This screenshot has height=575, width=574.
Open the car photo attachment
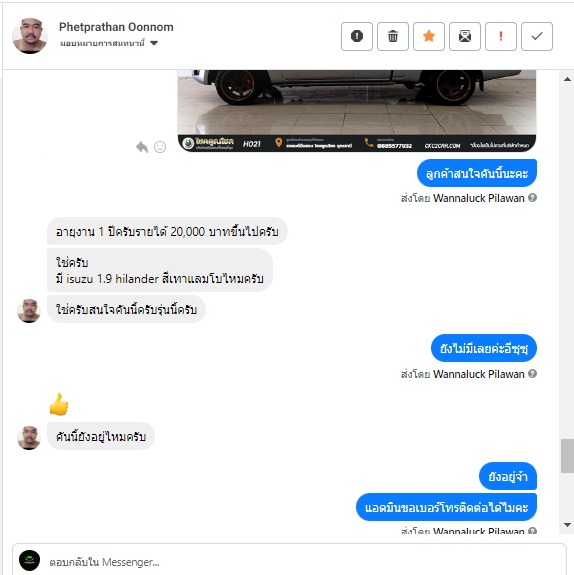coord(357,110)
